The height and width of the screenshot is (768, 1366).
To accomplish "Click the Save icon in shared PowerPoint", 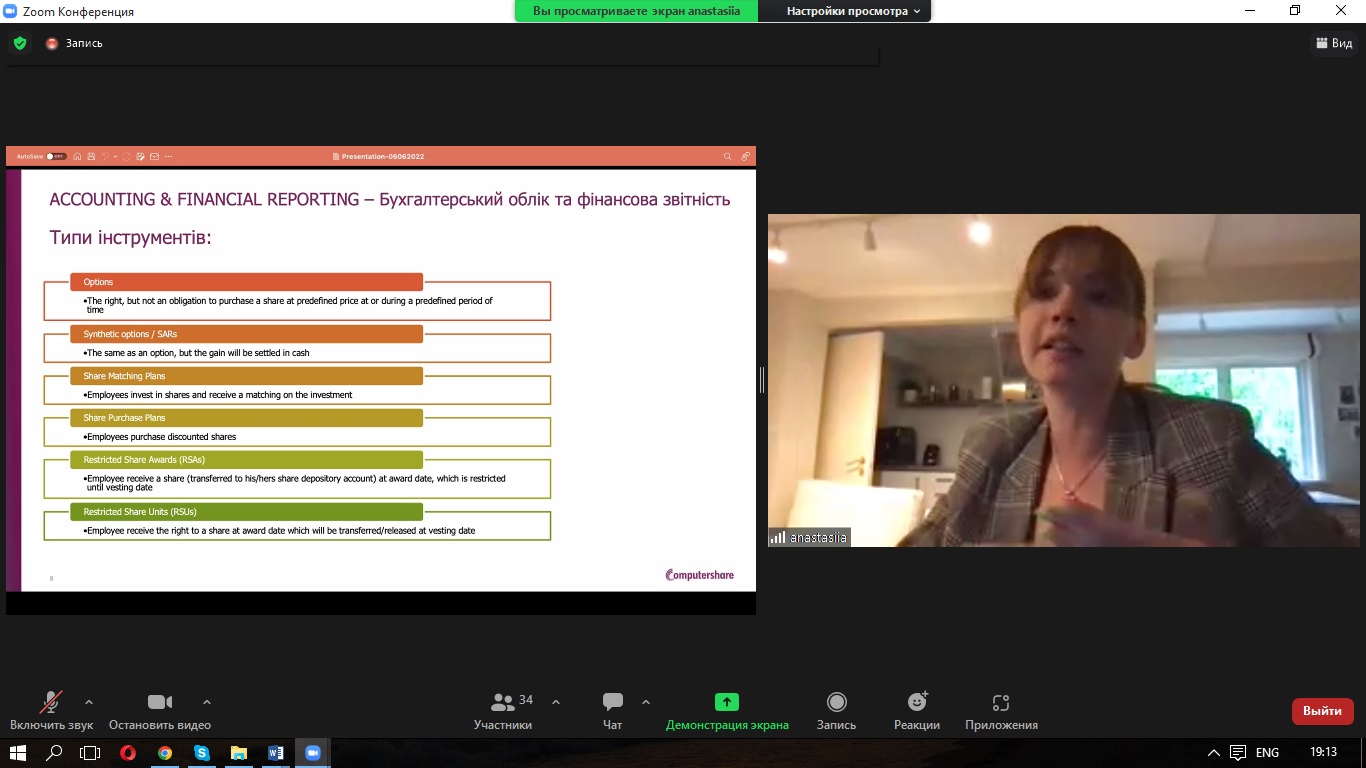I will click(91, 156).
